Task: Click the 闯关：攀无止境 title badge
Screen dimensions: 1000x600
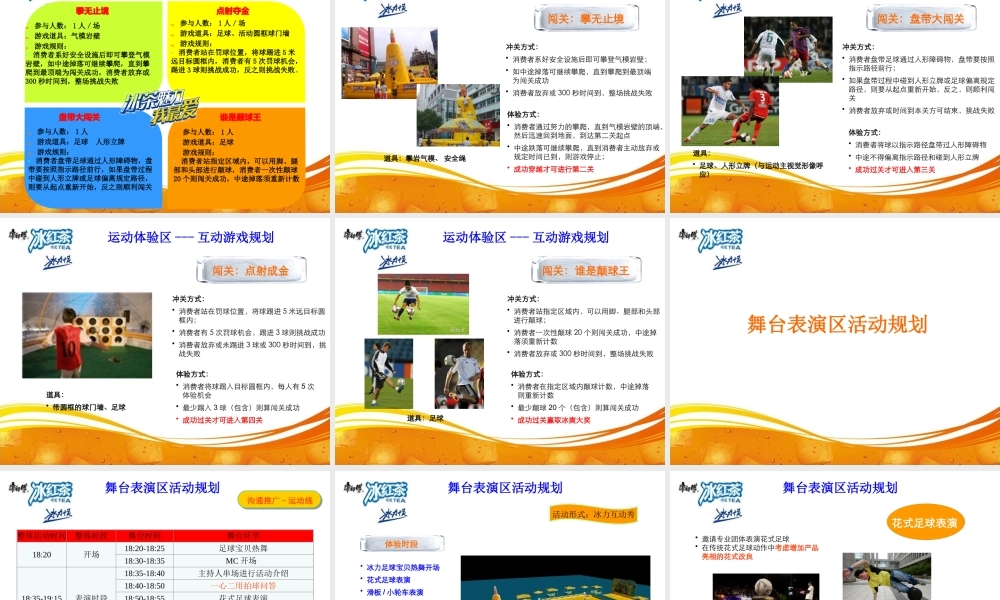Action: (585, 18)
